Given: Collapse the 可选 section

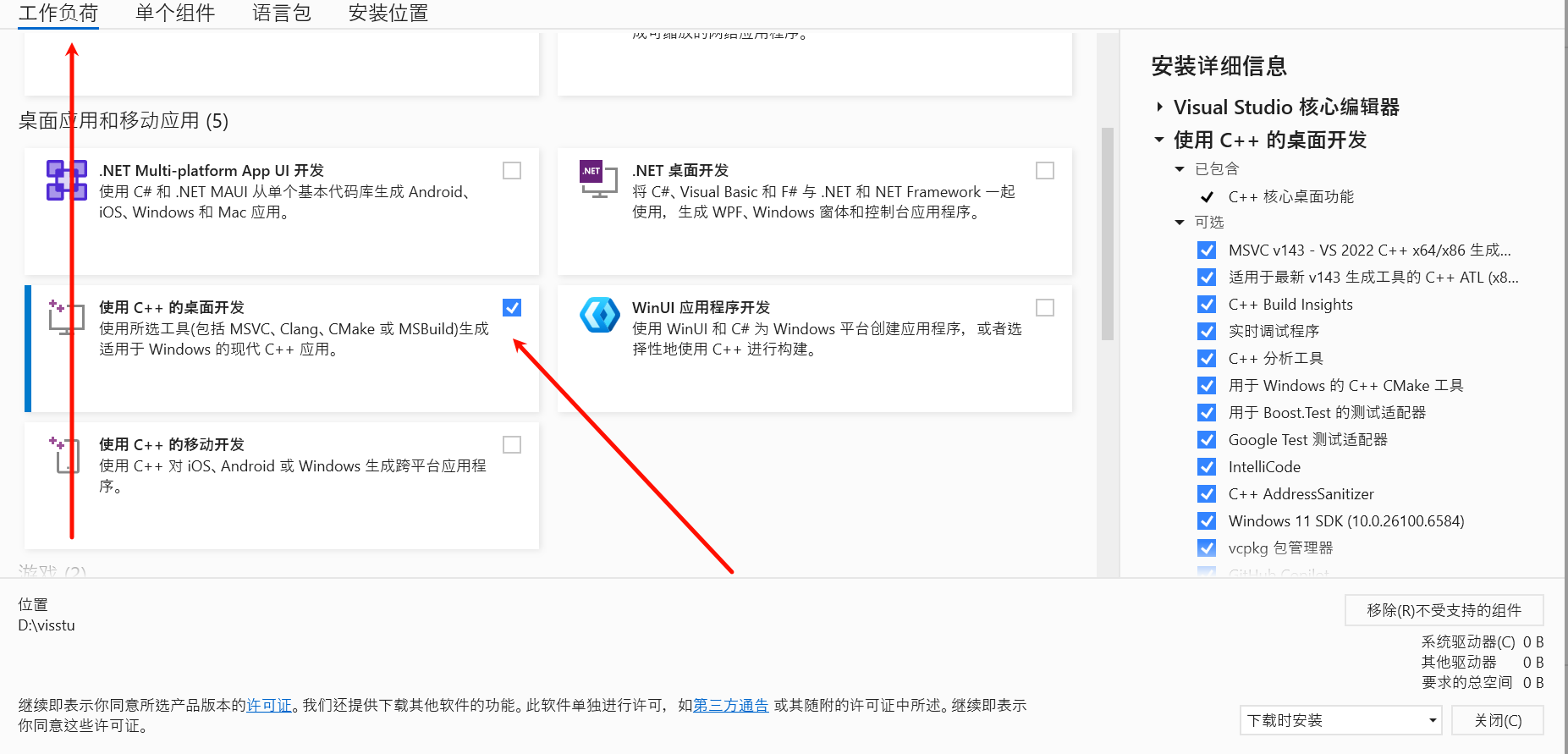Looking at the screenshot, I should [x=1180, y=223].
